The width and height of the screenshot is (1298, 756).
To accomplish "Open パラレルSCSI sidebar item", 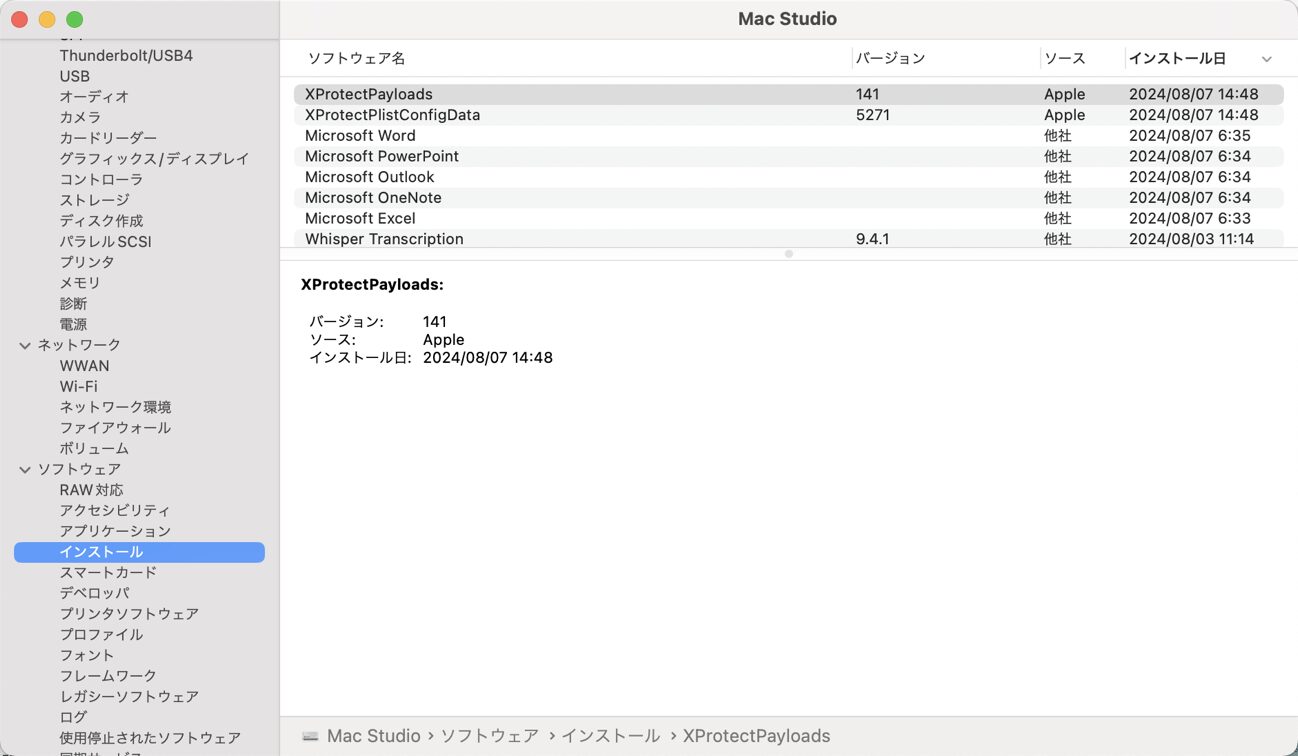I will [105, 241].
